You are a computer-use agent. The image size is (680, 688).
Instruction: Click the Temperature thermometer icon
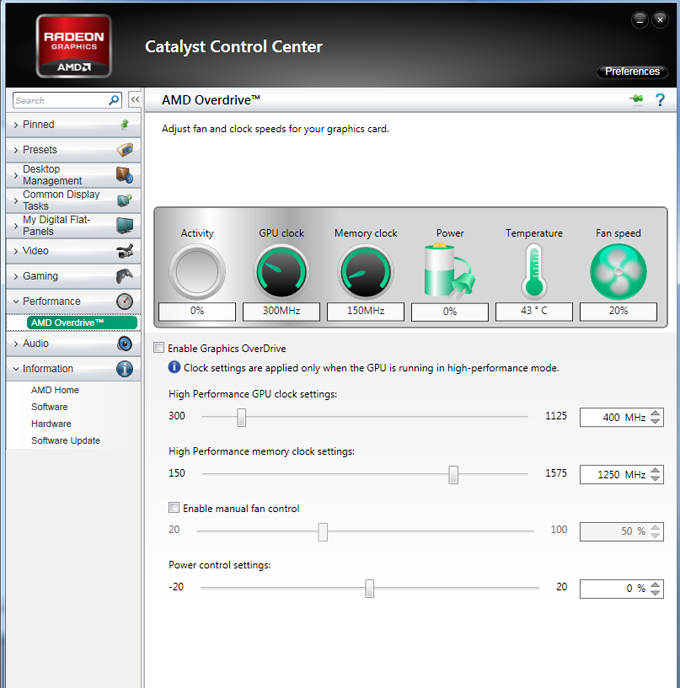(x=534, y=272)
